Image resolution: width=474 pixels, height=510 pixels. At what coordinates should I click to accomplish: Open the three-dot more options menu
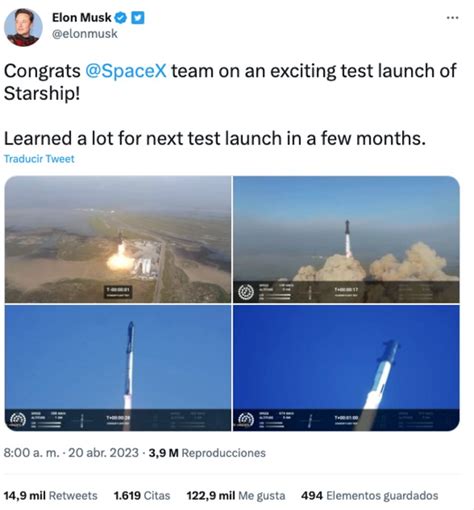[x=452, y=18]
